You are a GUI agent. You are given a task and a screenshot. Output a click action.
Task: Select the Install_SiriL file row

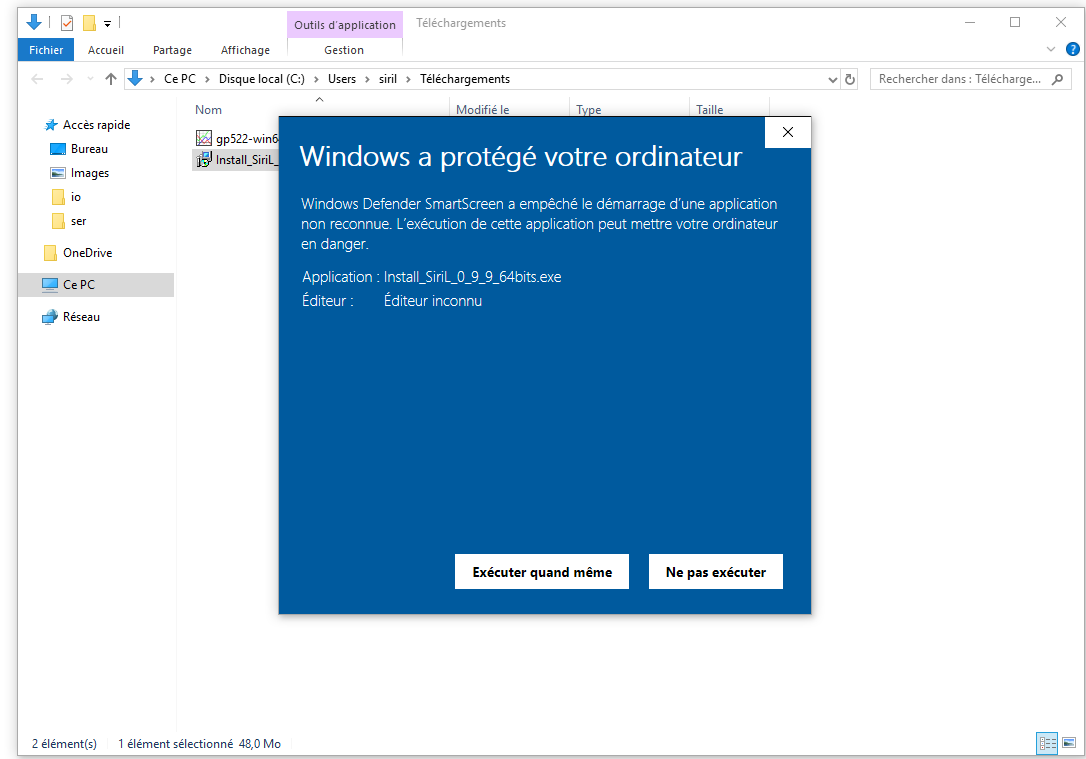pos(235,160)
